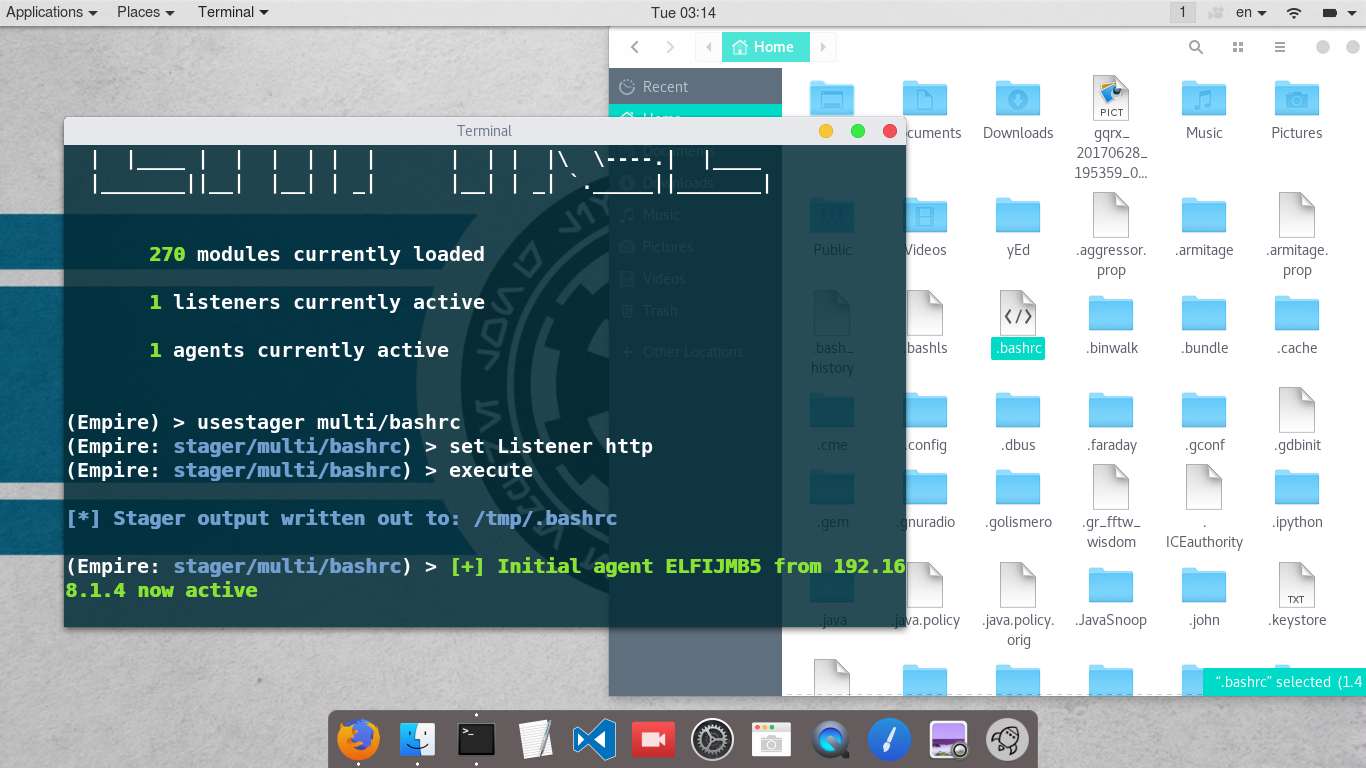Click the workspace indicator showing 1
The image size is (1366, 768).
point(1183,13)
